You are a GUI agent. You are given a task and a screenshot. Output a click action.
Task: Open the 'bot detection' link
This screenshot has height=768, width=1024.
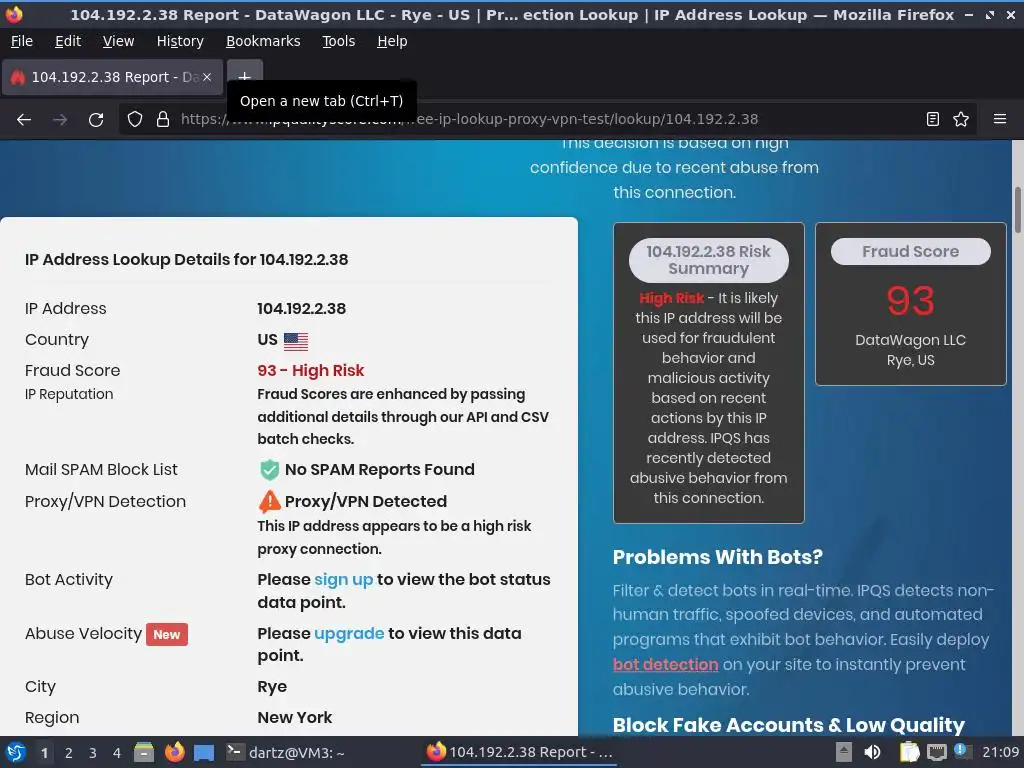[665, 665]
